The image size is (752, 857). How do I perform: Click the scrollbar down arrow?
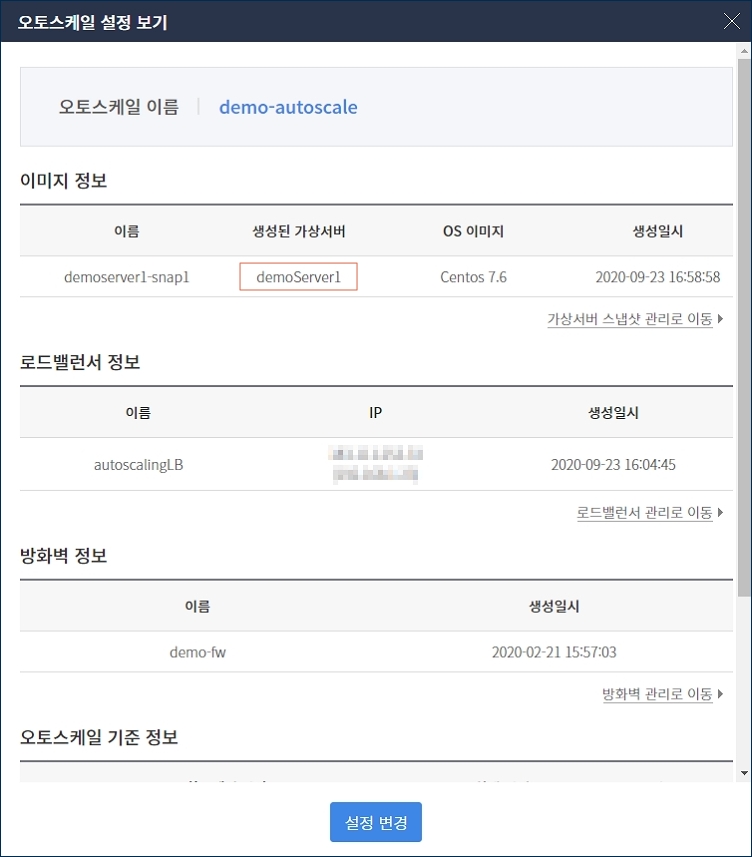tap(743, 773)
